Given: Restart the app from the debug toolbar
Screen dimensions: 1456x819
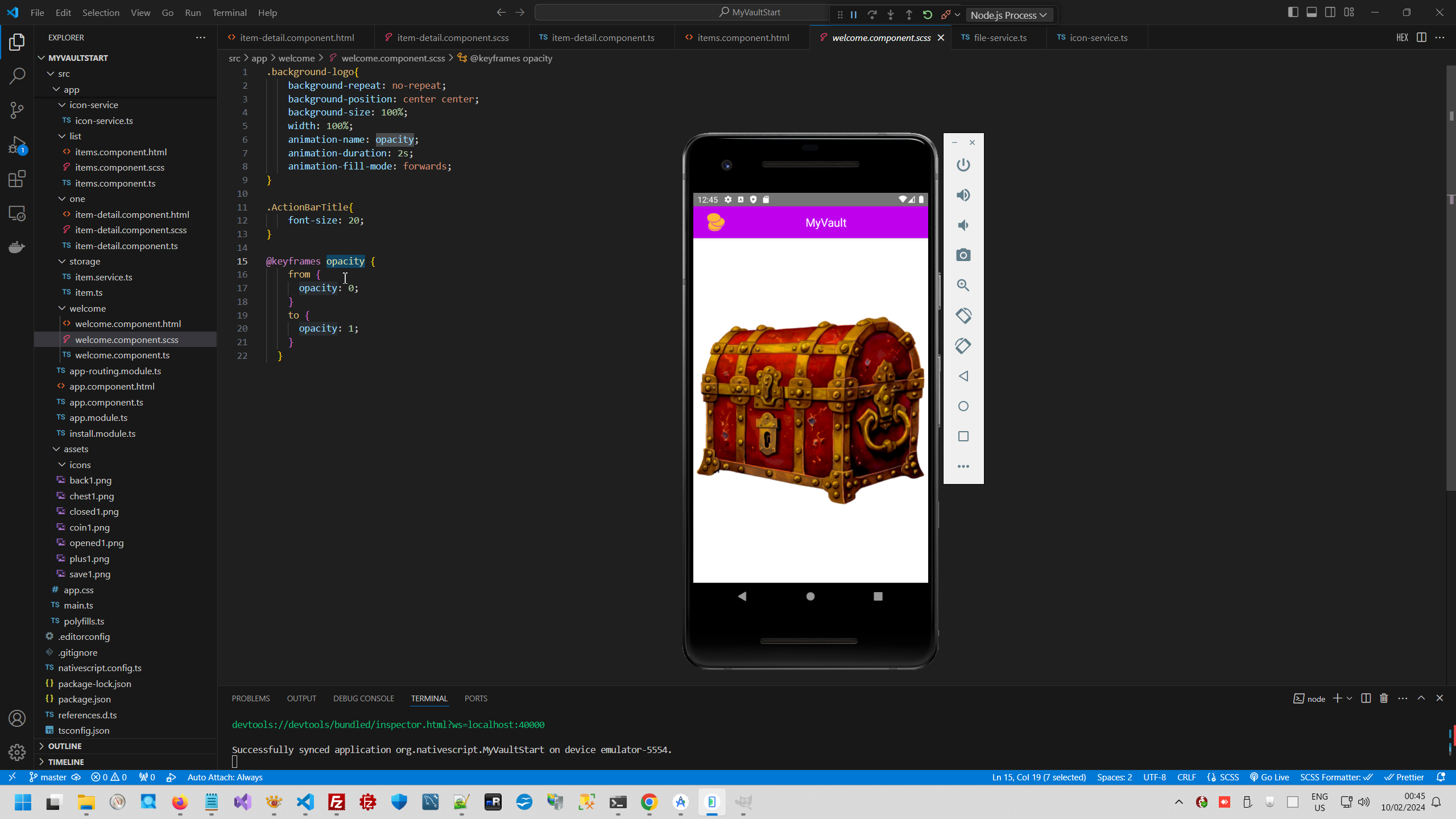Looking at the screenshot, I should pos(927,15).
